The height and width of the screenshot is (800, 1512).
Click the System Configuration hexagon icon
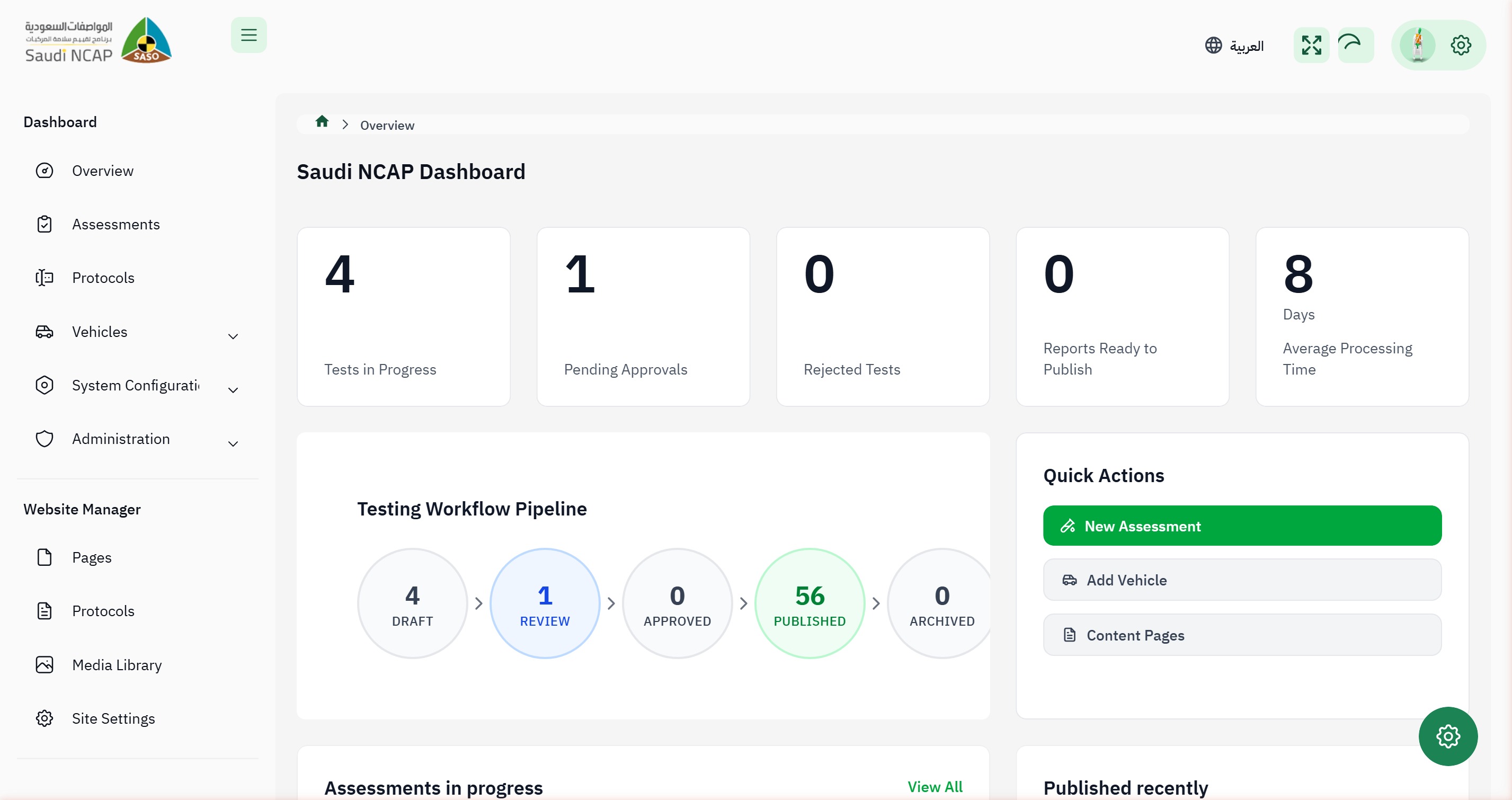coord(45,385)
